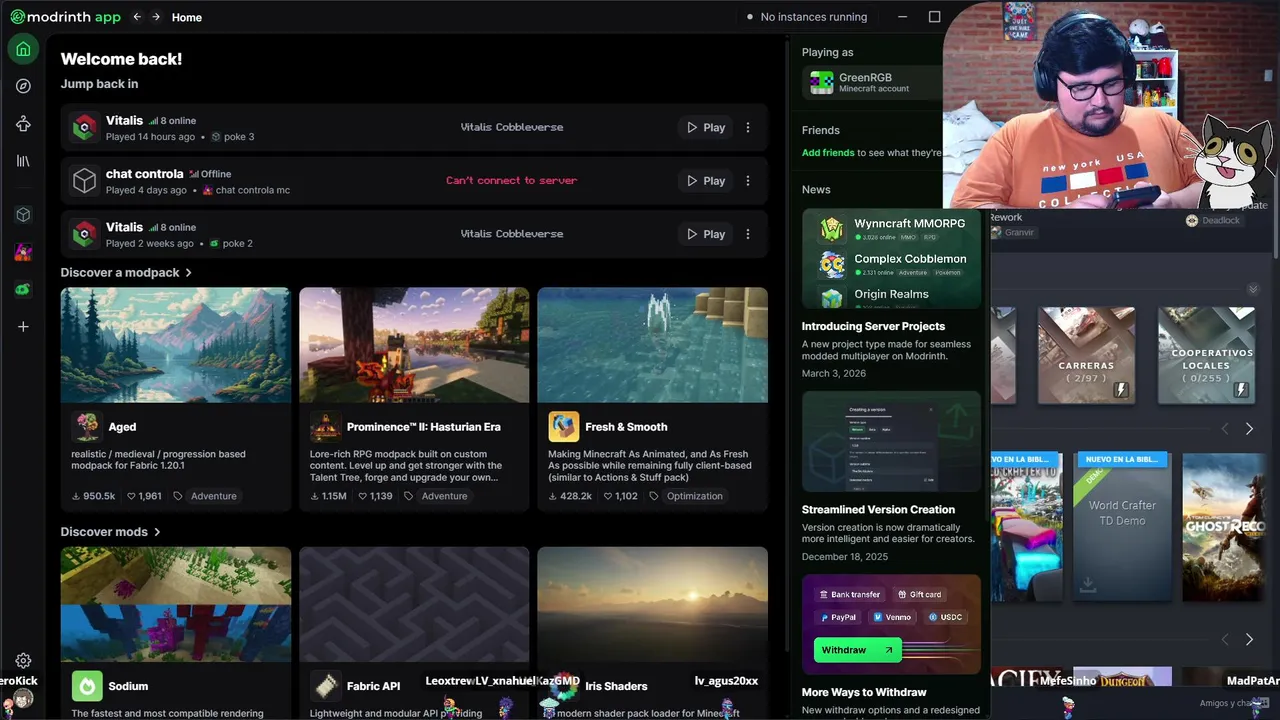
Task: Open the Discover content compass icon
Action: point(23,86)
